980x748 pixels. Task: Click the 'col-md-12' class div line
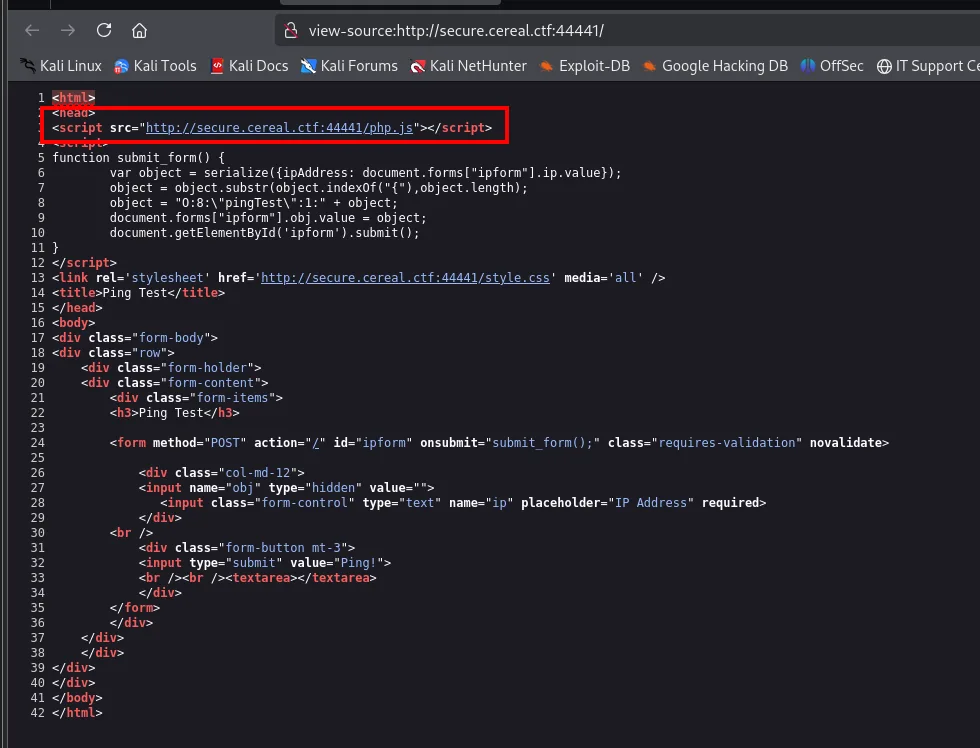[222, 472]
